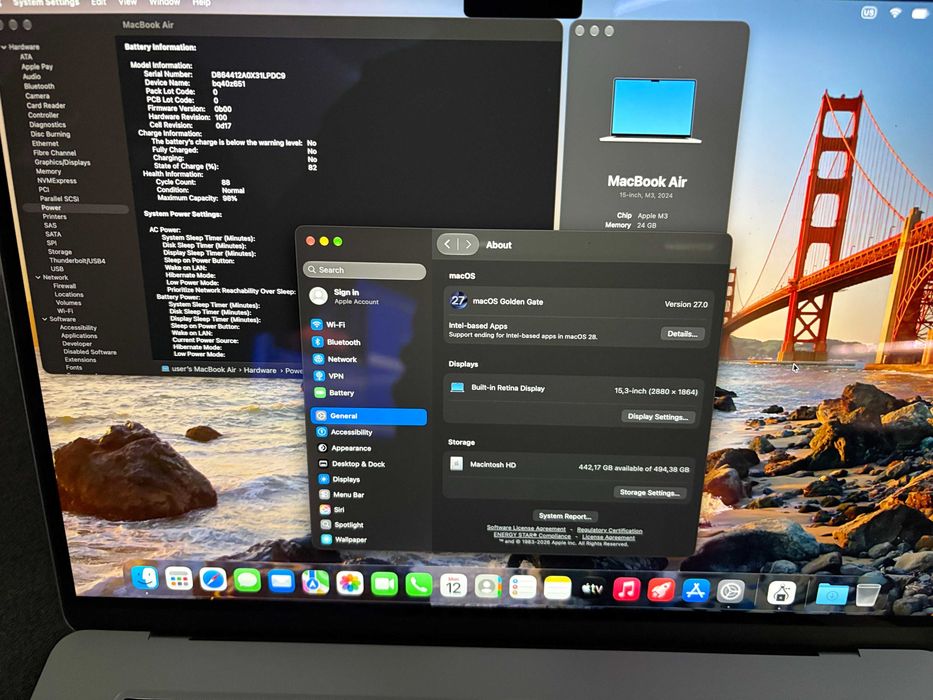Image resolution: width=933 pixels, height=700 pixels.
Task: Click the System Report button
Action: 565,516
